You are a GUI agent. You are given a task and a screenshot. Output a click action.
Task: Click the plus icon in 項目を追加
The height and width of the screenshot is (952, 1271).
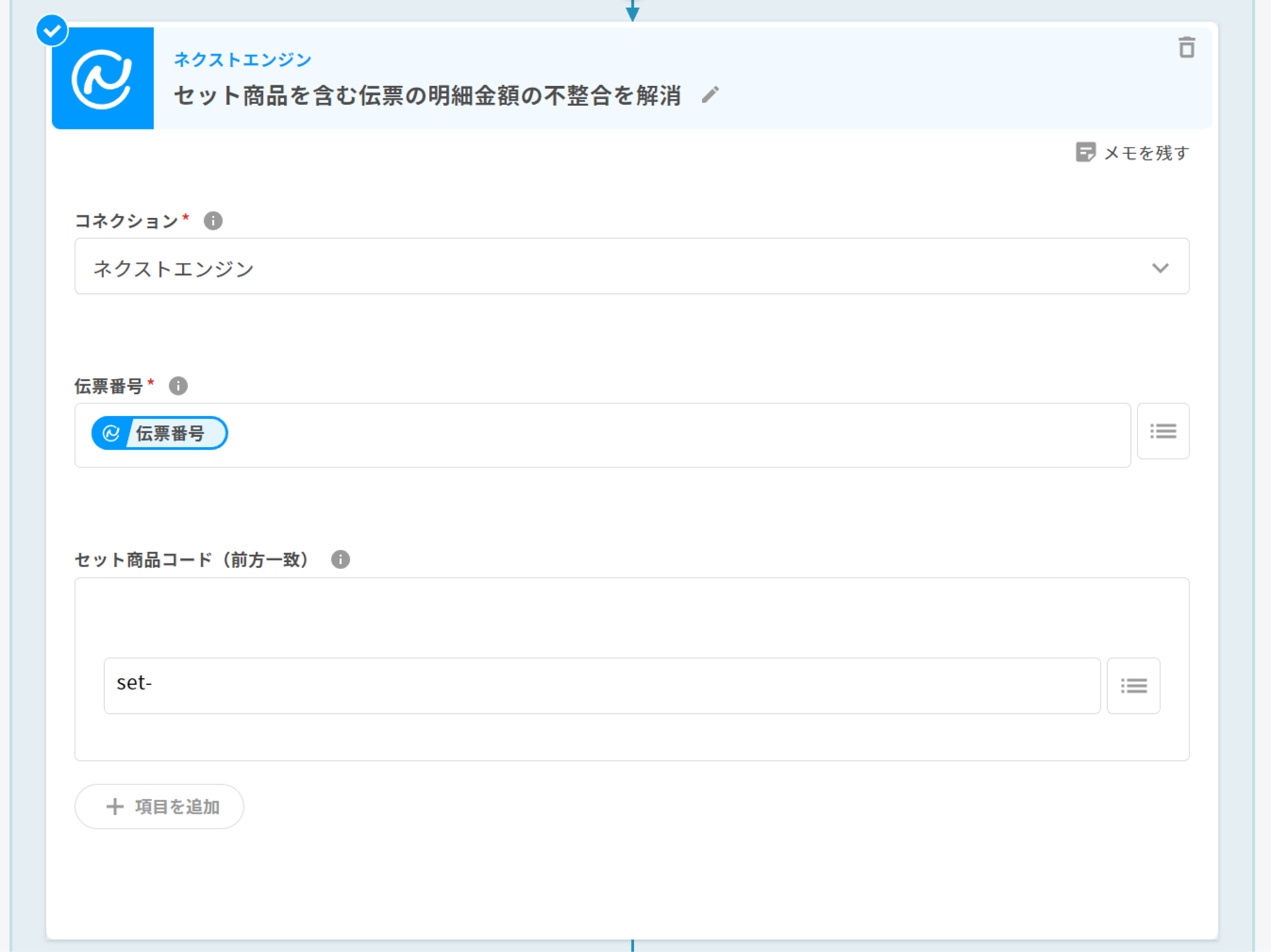pos(115,806)
